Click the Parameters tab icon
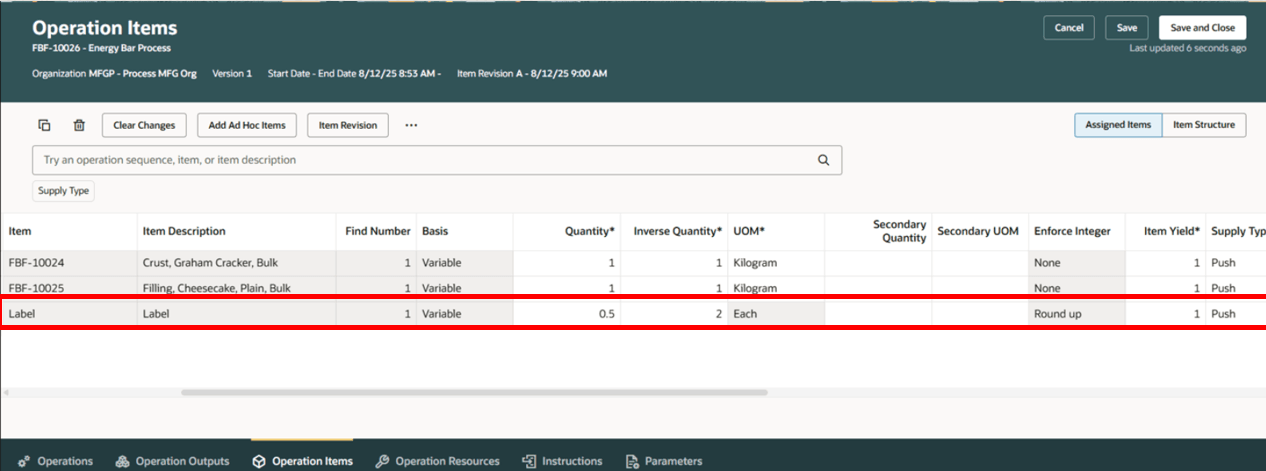The width and height of the screenshot is (1266, 471). 632,461
